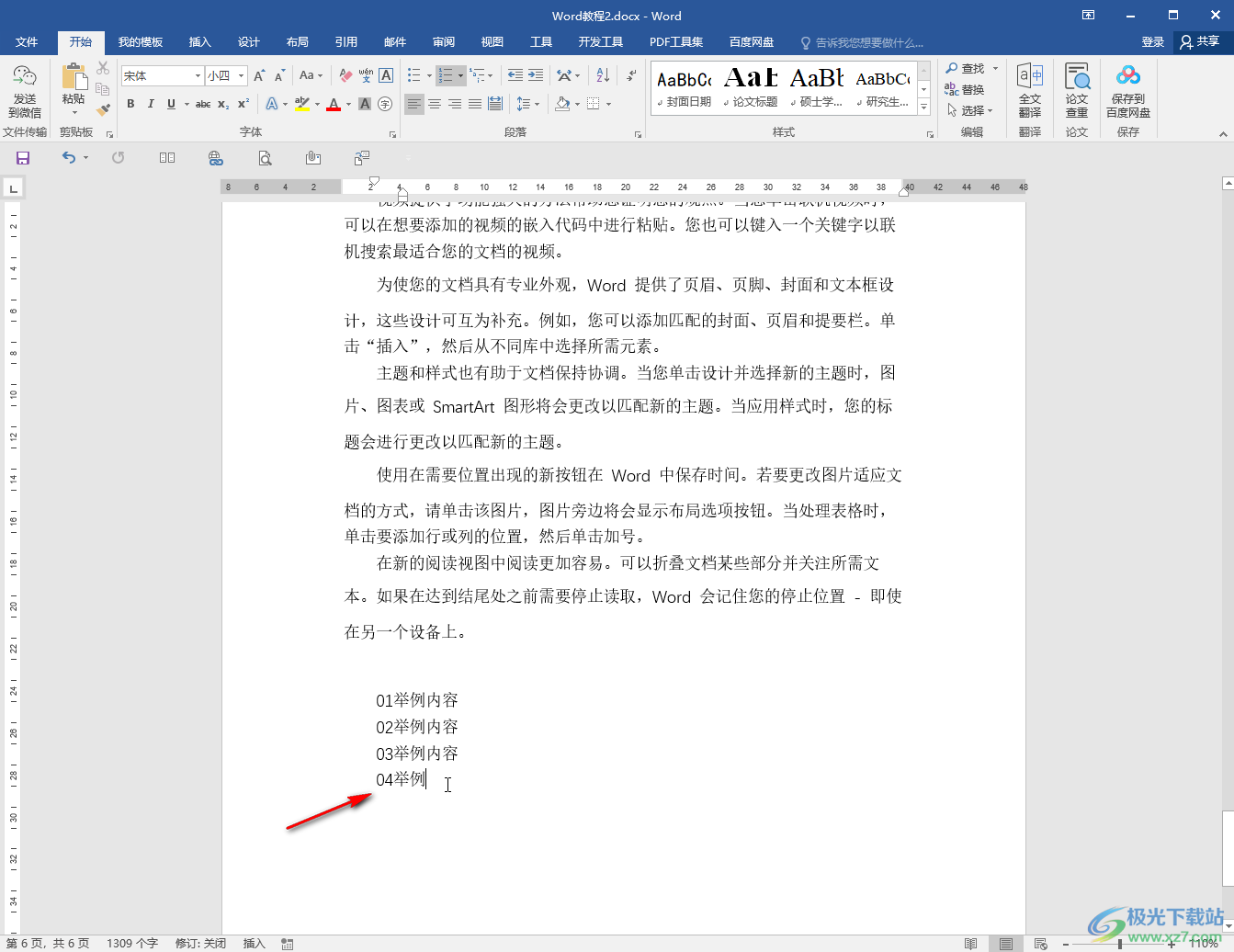Apply red font color swatch

click(334, 104)
